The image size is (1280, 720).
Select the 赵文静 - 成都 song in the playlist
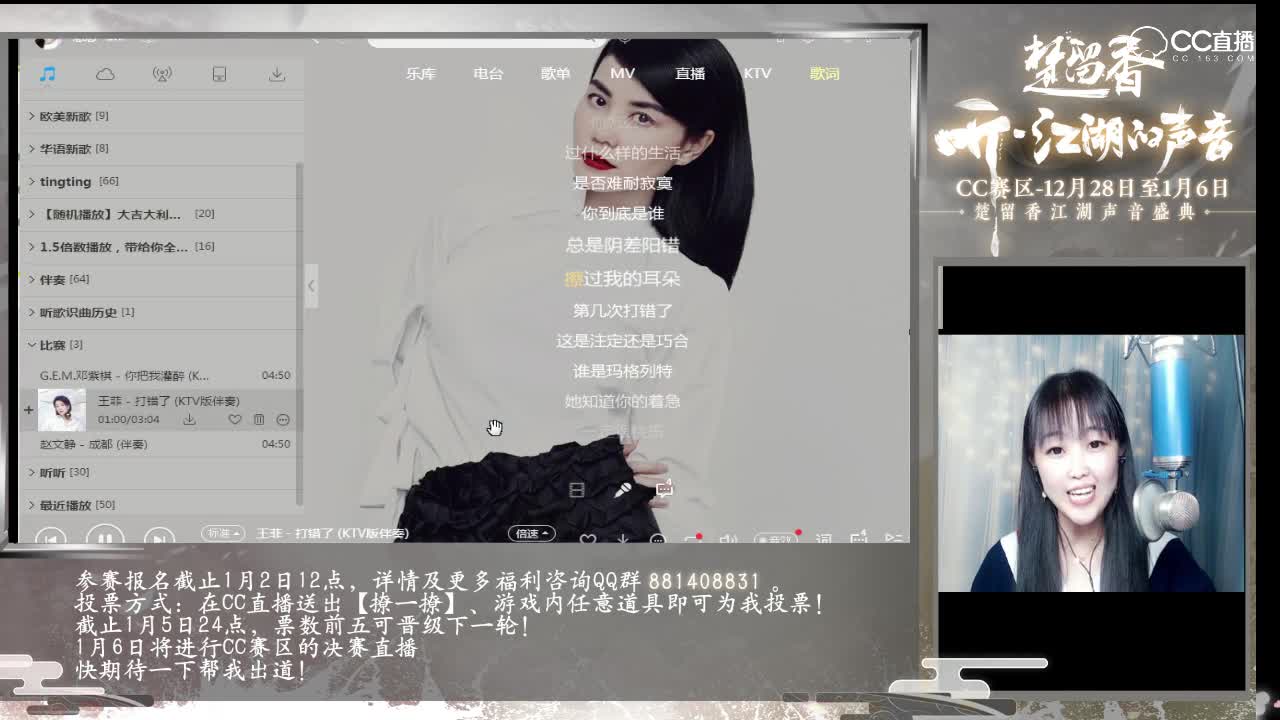(x=95, y=443)
